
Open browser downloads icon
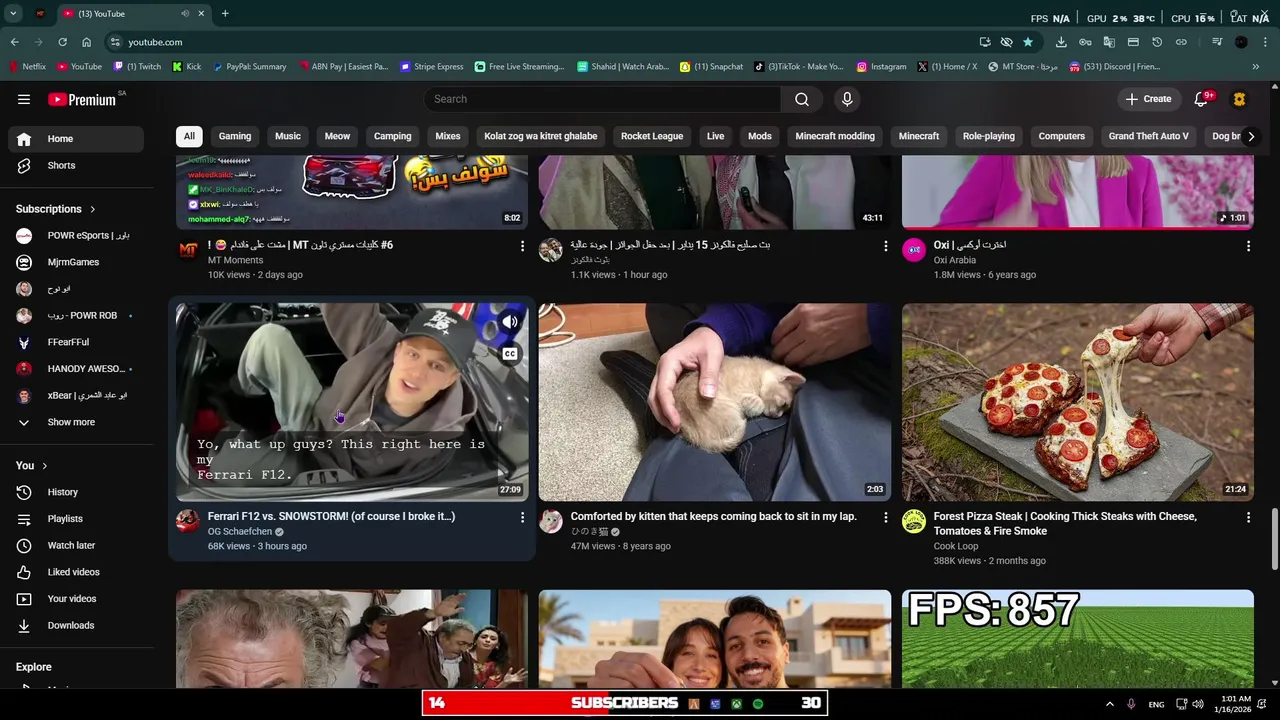click(x=1061, y=42)
